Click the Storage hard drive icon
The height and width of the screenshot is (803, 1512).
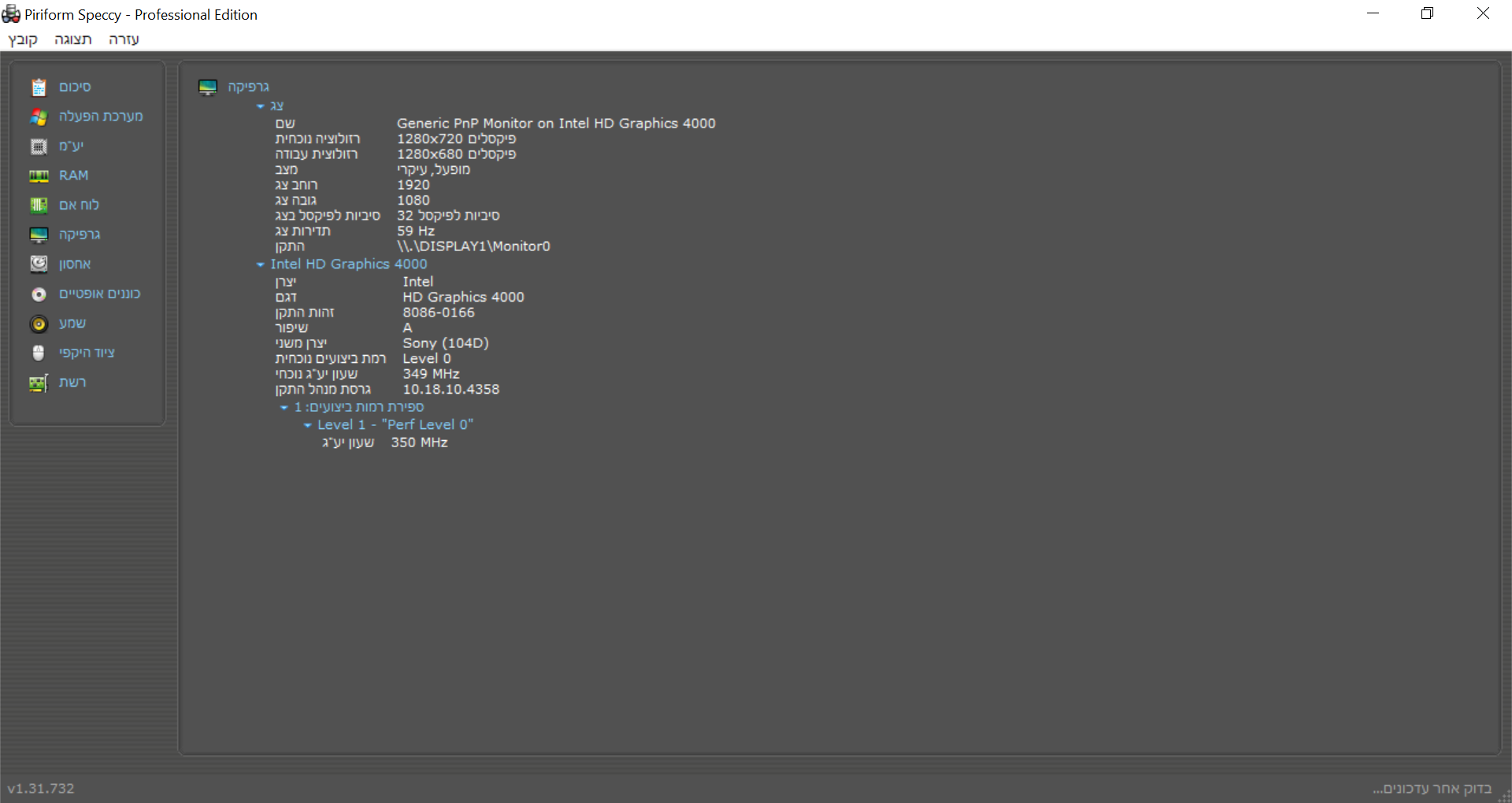pyautogui.click(x=39, y=264)
